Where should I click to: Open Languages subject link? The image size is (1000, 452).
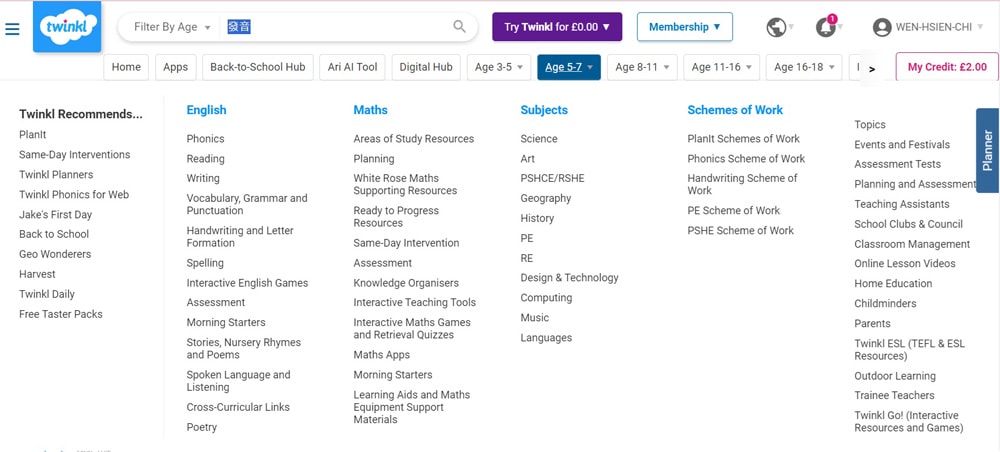546,337
